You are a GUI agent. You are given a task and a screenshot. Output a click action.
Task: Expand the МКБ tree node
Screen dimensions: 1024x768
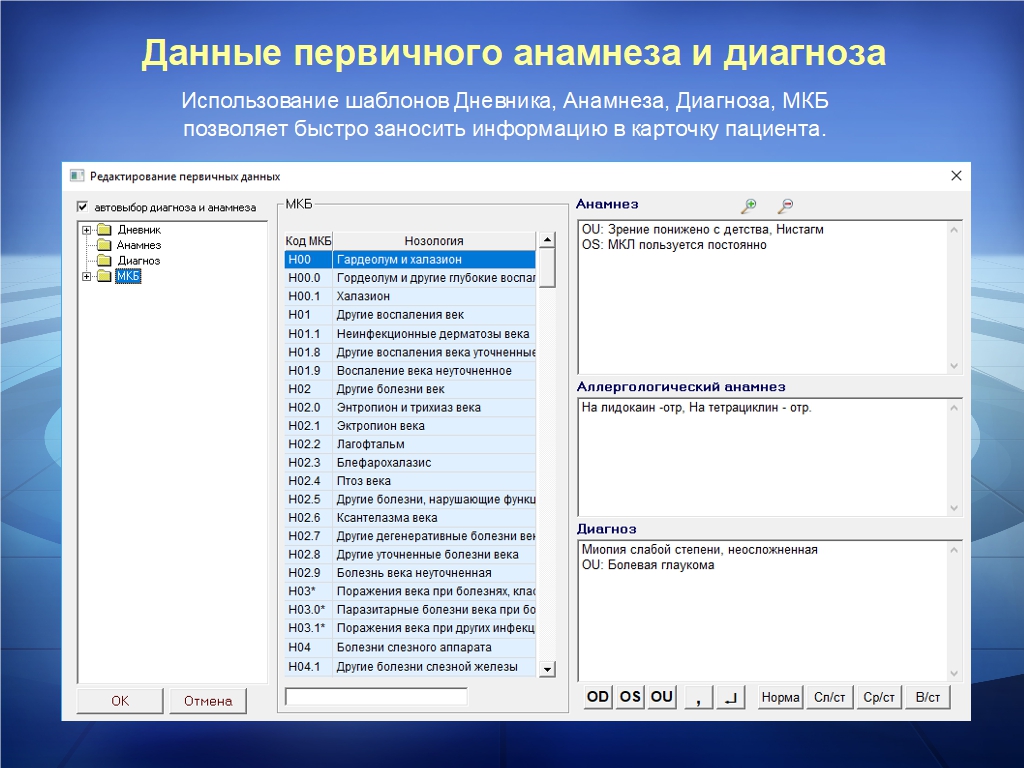point(87,277)
